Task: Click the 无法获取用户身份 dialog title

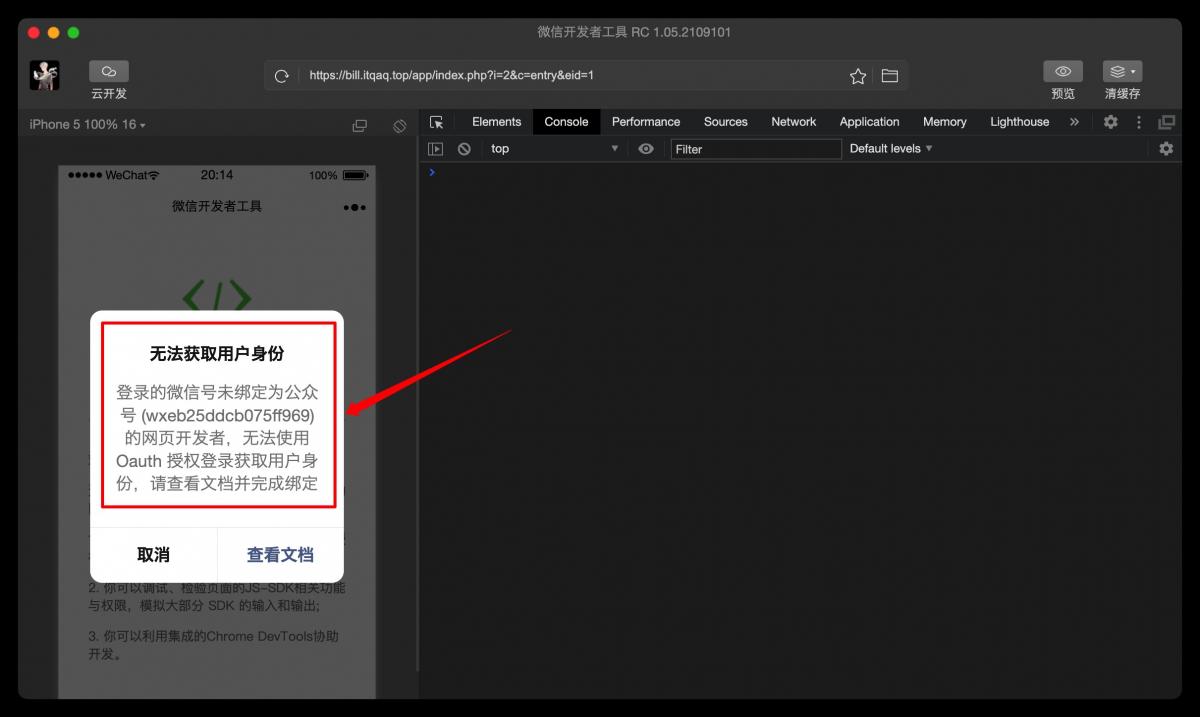Action: pyautogui.click(x=217, y=354)
